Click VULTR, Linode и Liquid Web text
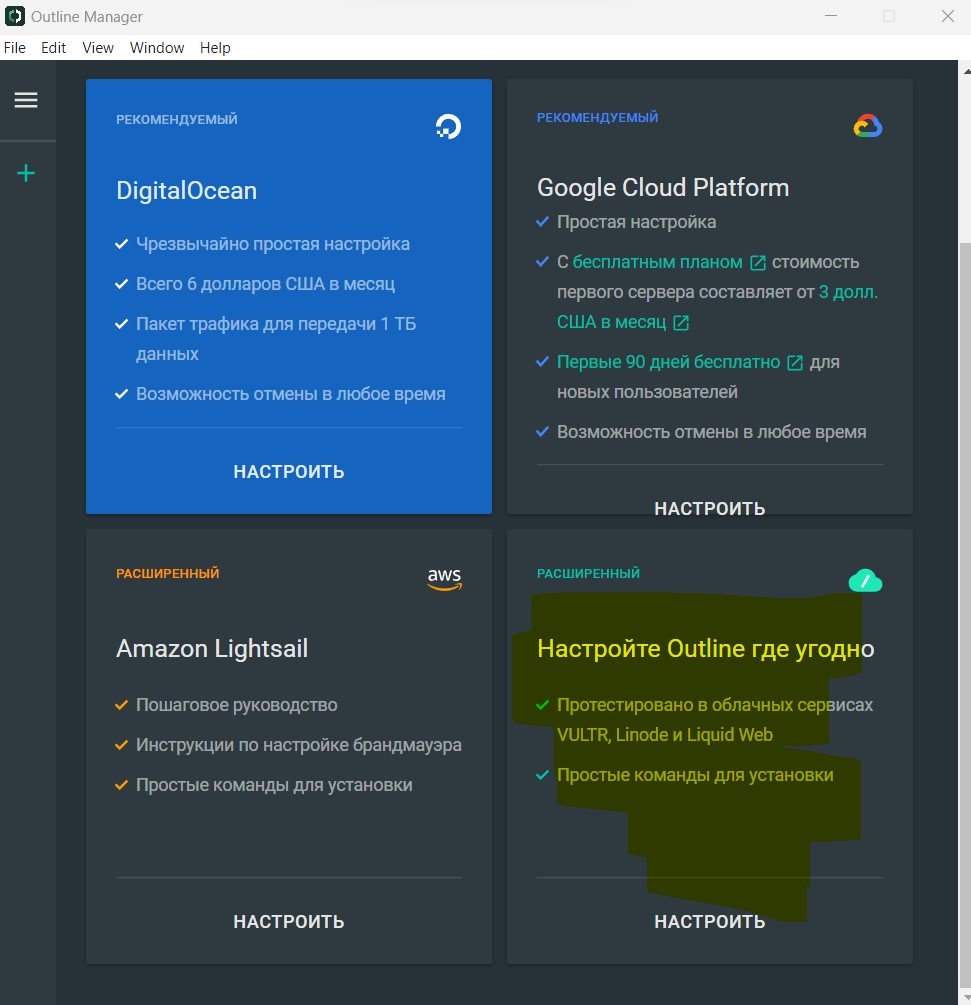Screen dimensions: 971x1005 [x=665, y=735]
